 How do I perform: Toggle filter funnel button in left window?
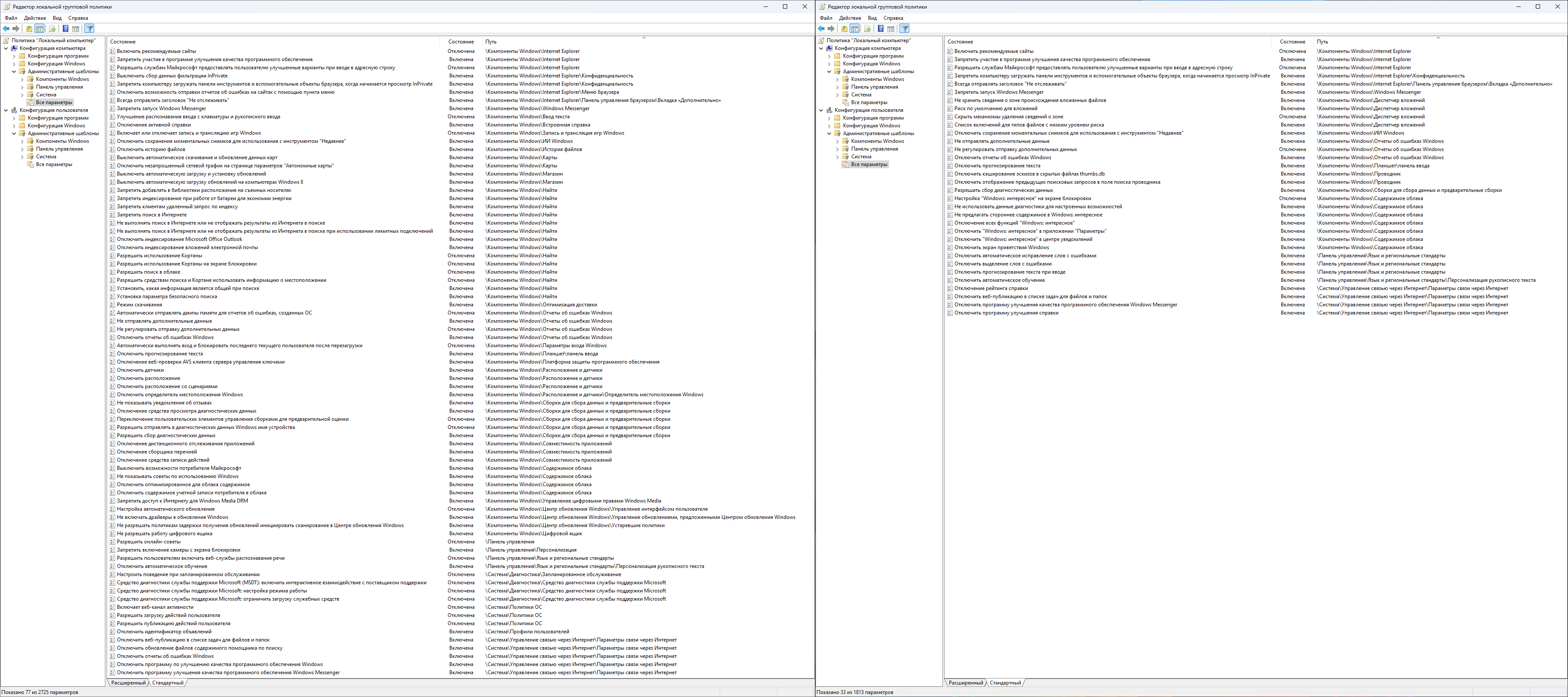point(89,29)
